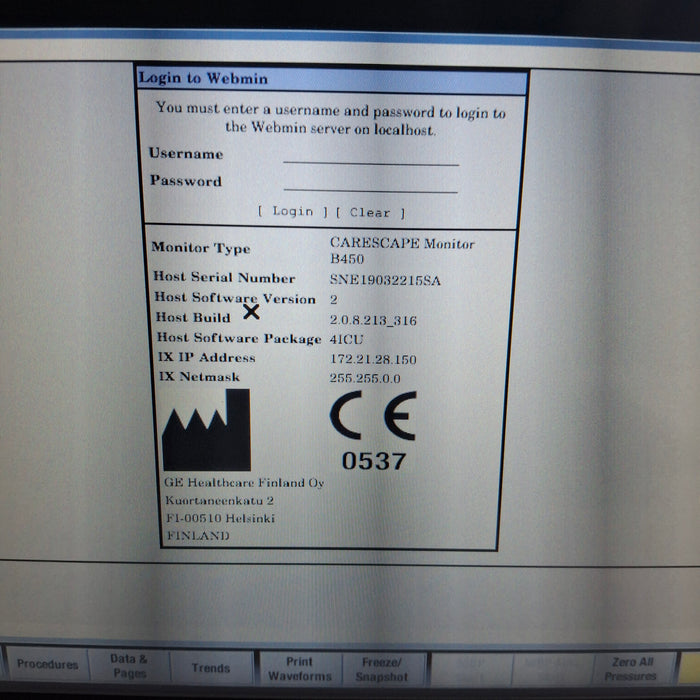Open the Trends menu key

pyautogui.click(x=211, y=668)
